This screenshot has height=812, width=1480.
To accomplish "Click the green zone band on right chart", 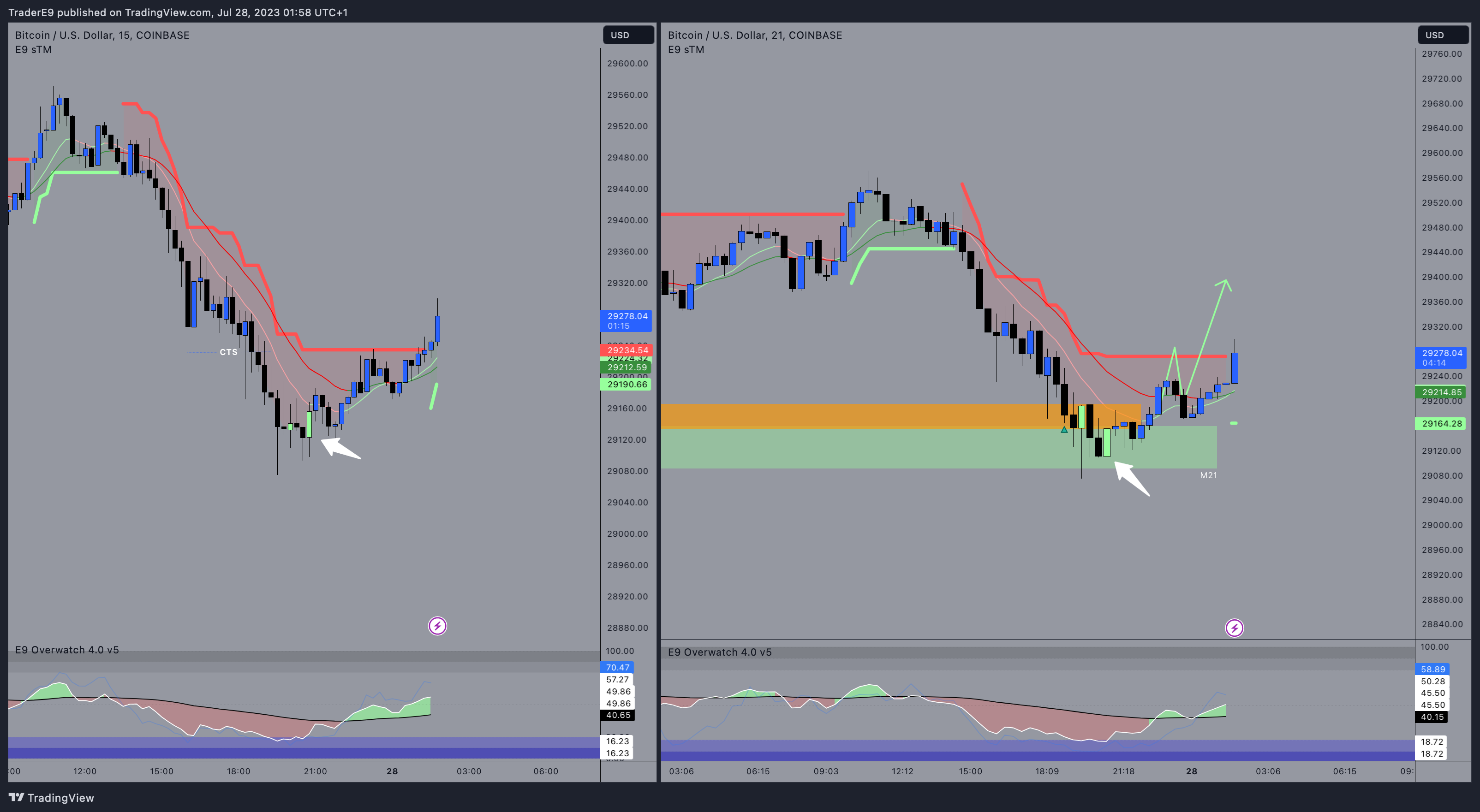I will click(939, 448).
